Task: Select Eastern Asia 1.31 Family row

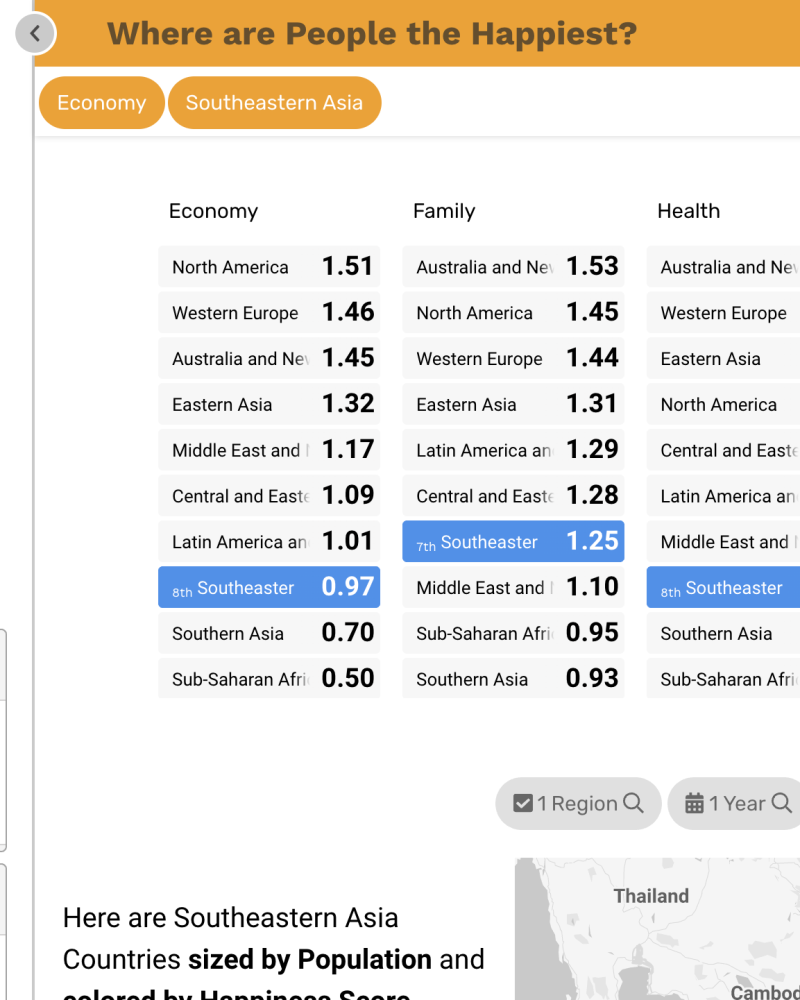Action: coord(513,404)
